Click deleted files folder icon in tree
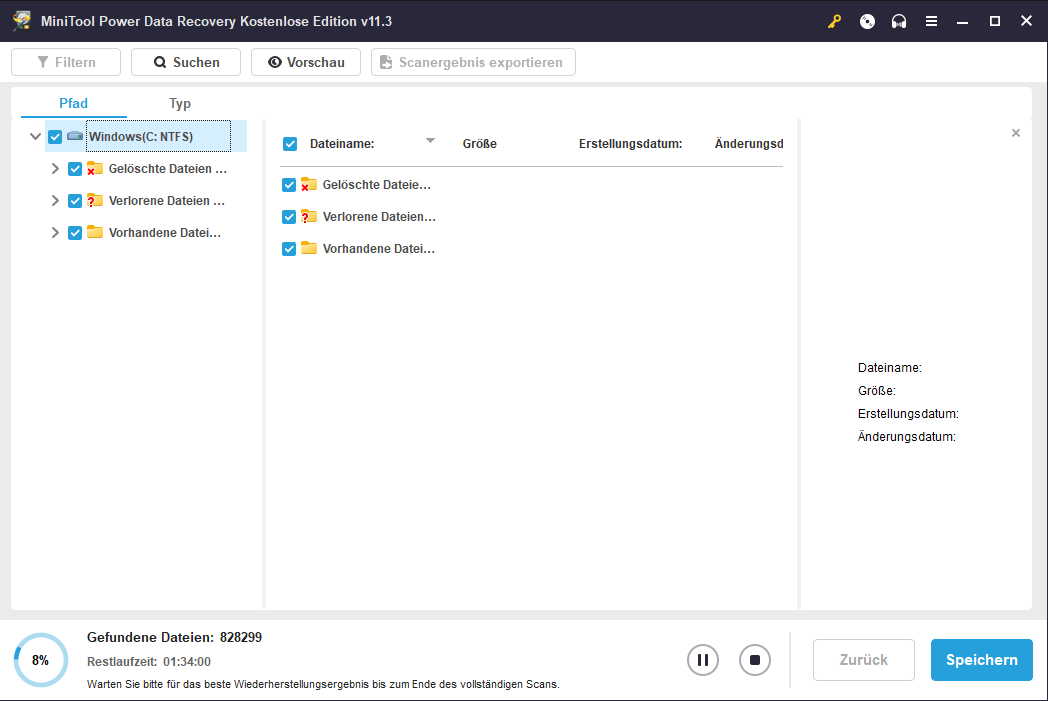 pyautogui.click(x=94, y=168)
